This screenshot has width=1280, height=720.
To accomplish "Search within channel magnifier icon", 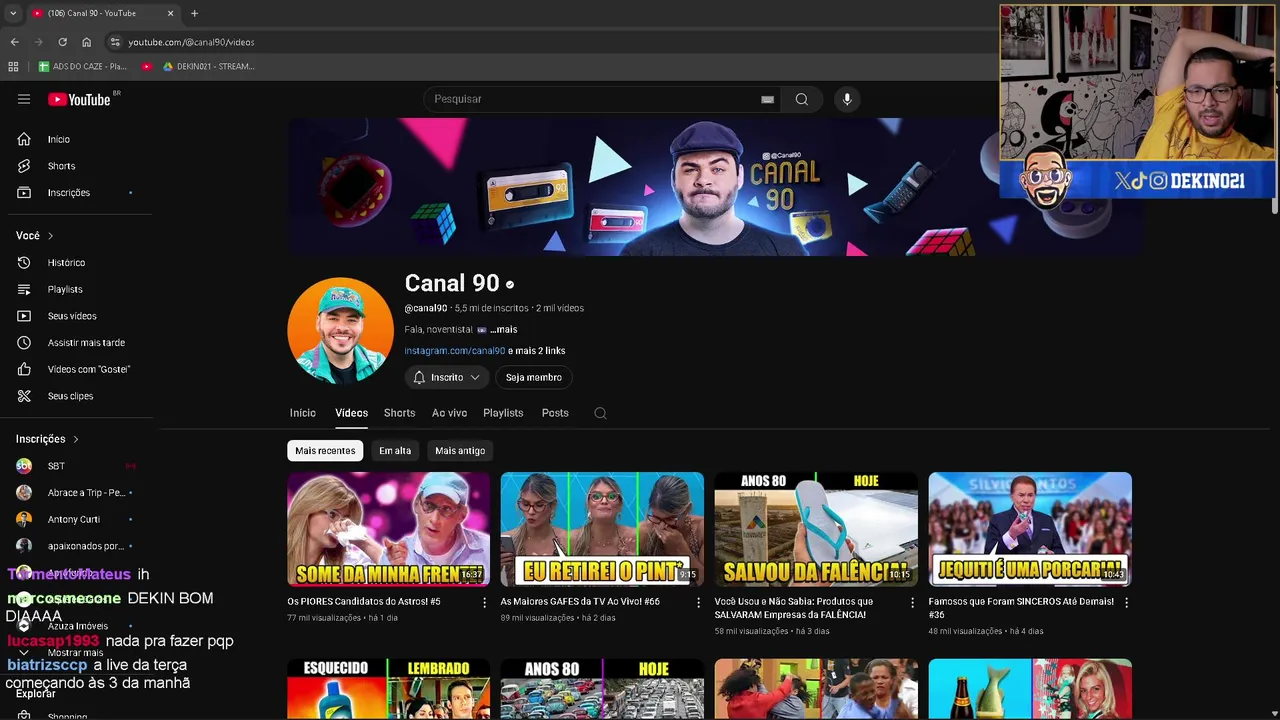I will (x=600, y=413).
